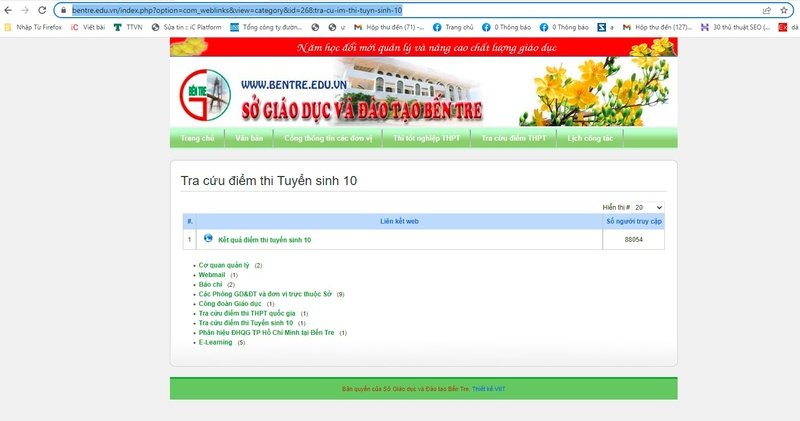The height and width of the screenshot is (421, 800).
Task: Click the Thiết kế VIIT footer link
Action: tap(488, 389)
